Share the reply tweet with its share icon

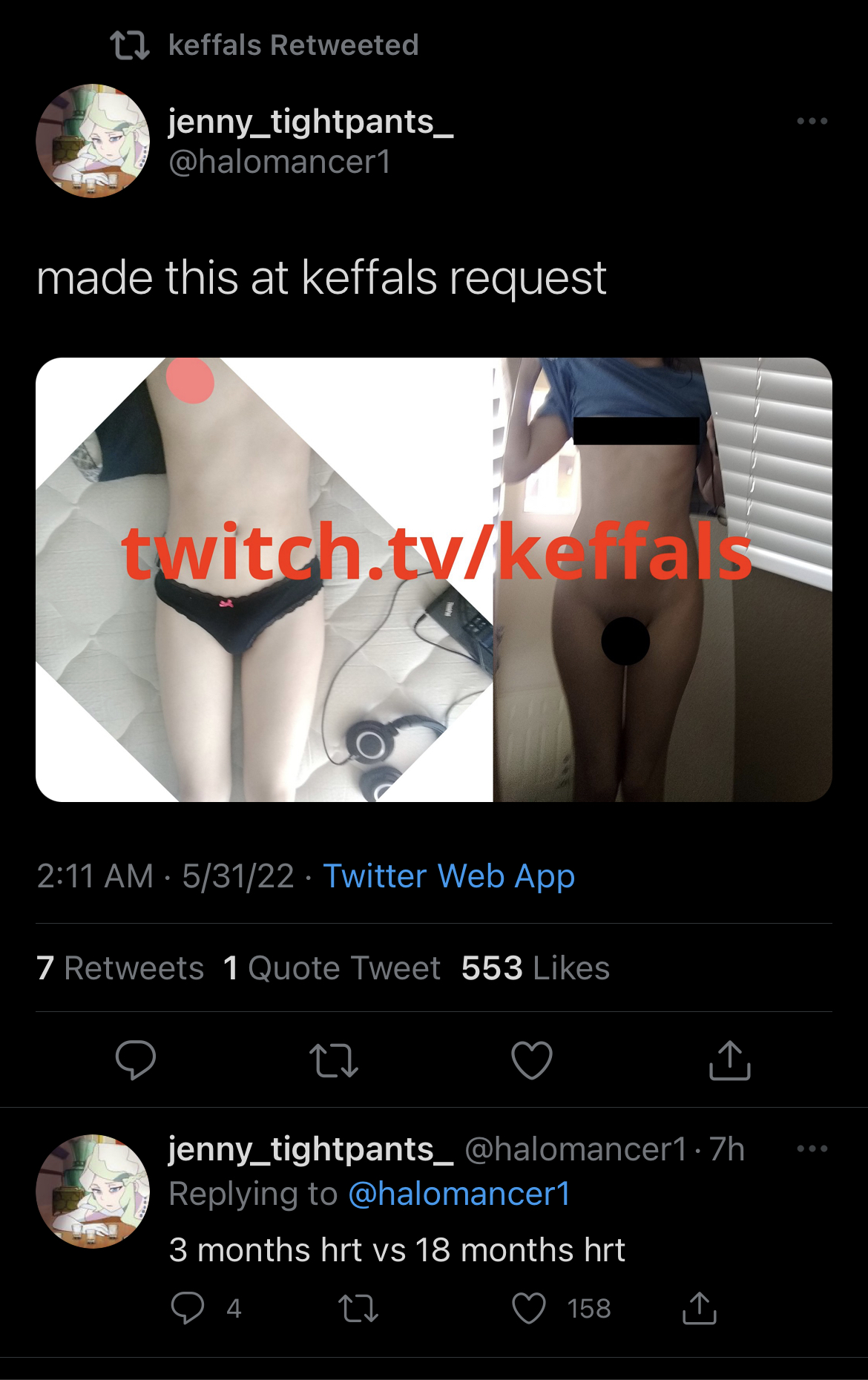pos(700,1308)
